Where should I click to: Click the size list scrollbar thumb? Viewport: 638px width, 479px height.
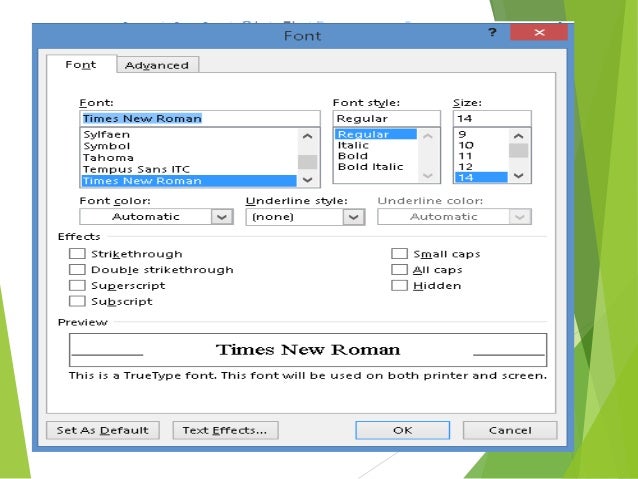point(518,150)
